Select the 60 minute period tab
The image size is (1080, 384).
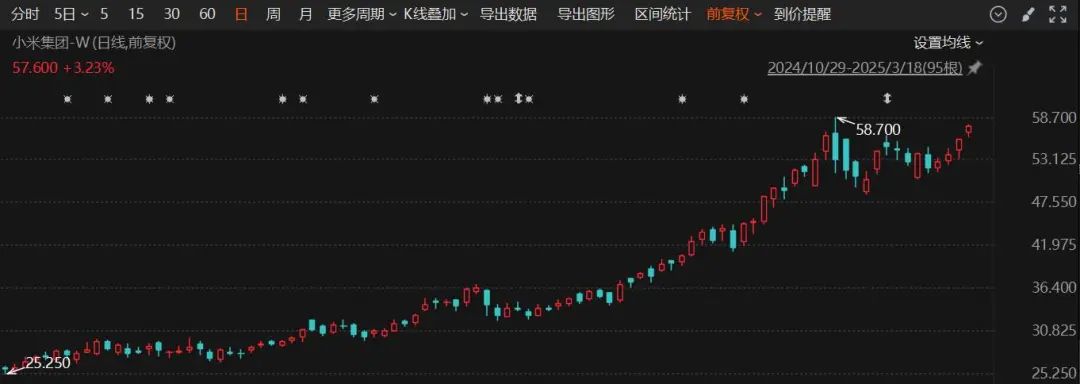[207, 14]
